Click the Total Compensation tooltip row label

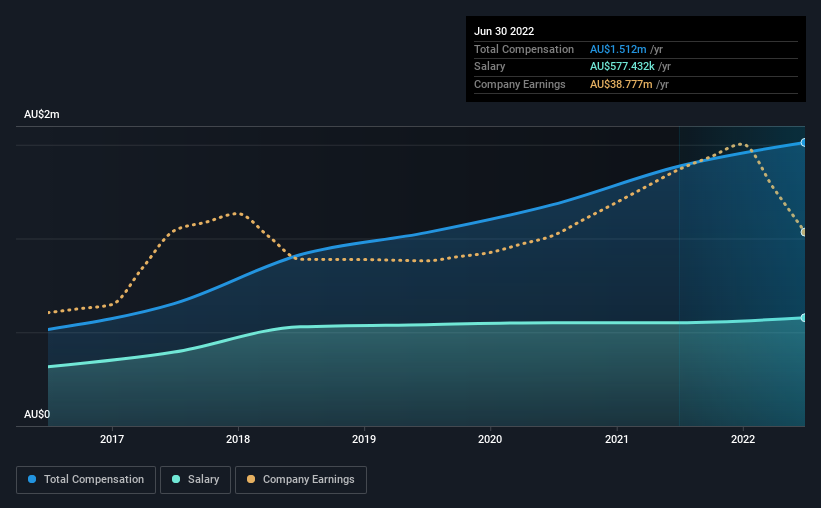coord(524,49)
